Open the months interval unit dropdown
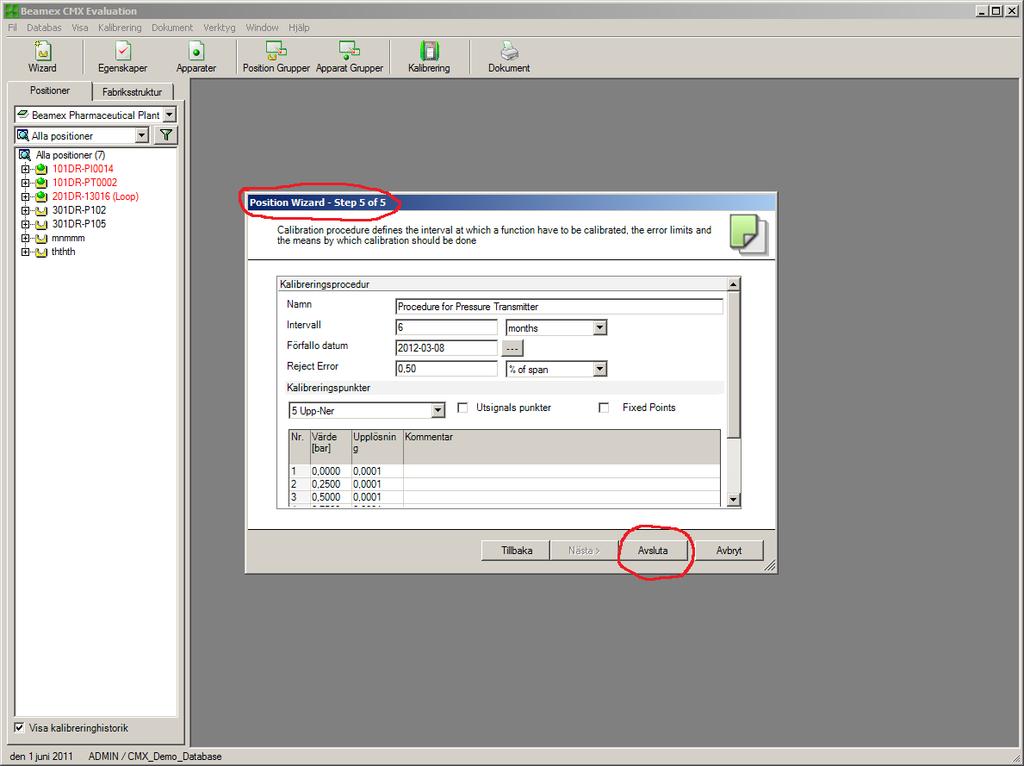 tap(600, 328)
